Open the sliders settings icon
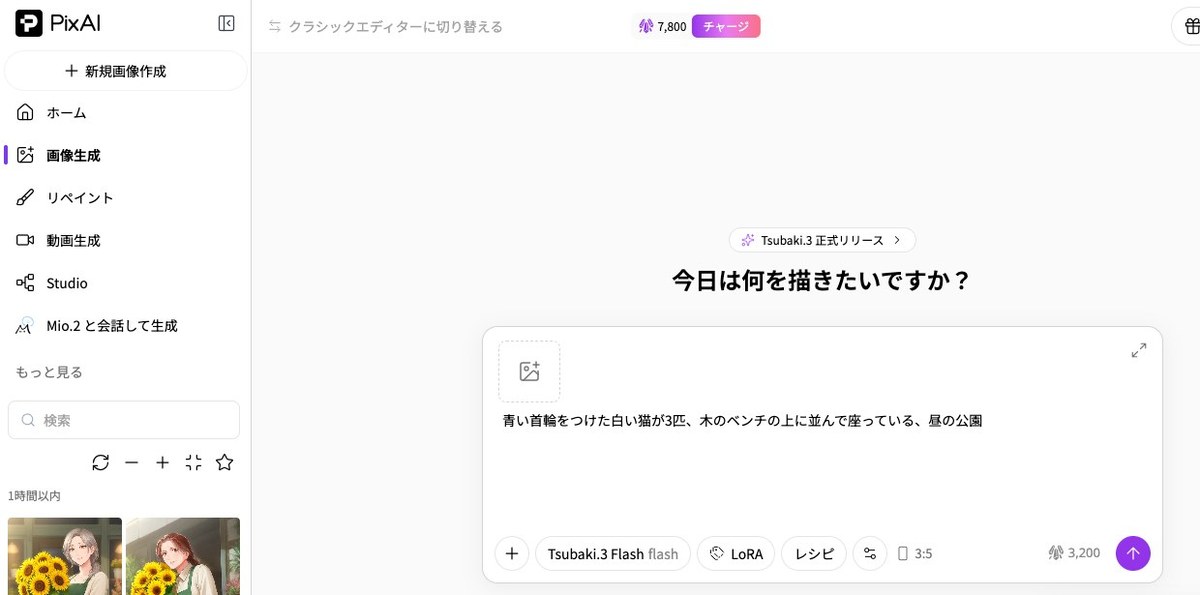This screenshot has height=595, width=1200. coord(870,553)
